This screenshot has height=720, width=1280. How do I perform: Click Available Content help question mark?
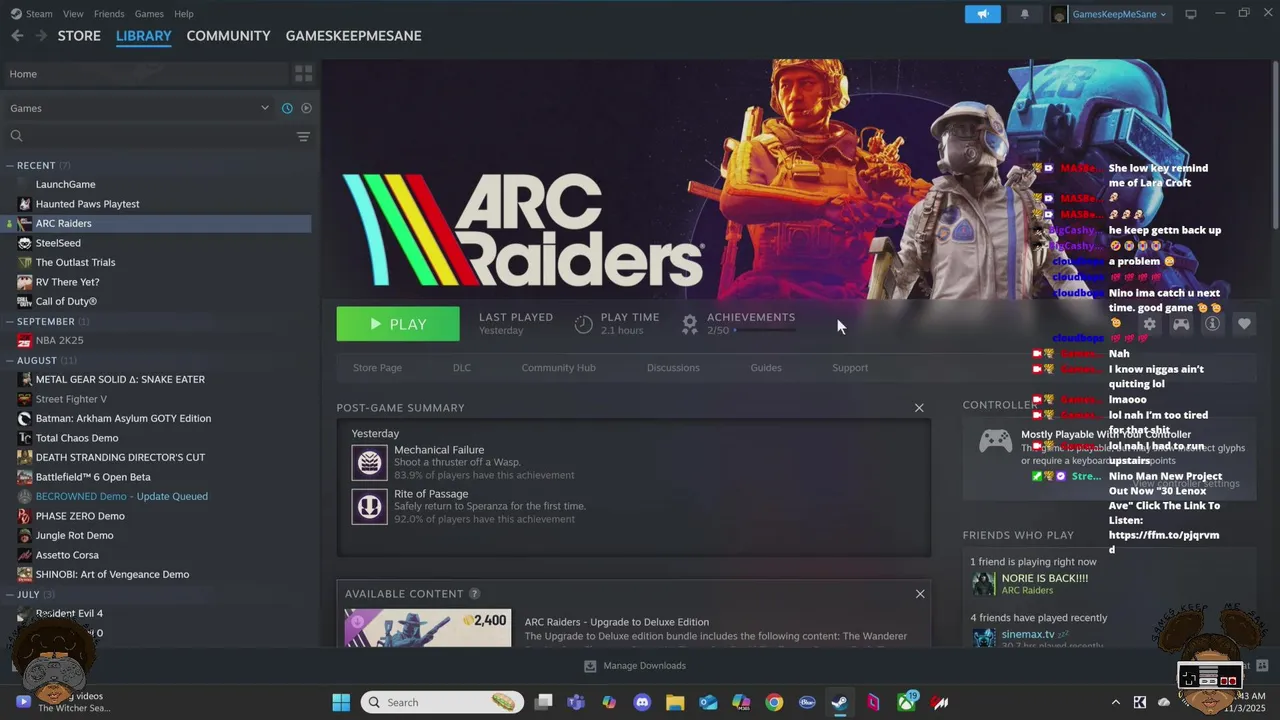coord(474,594)
